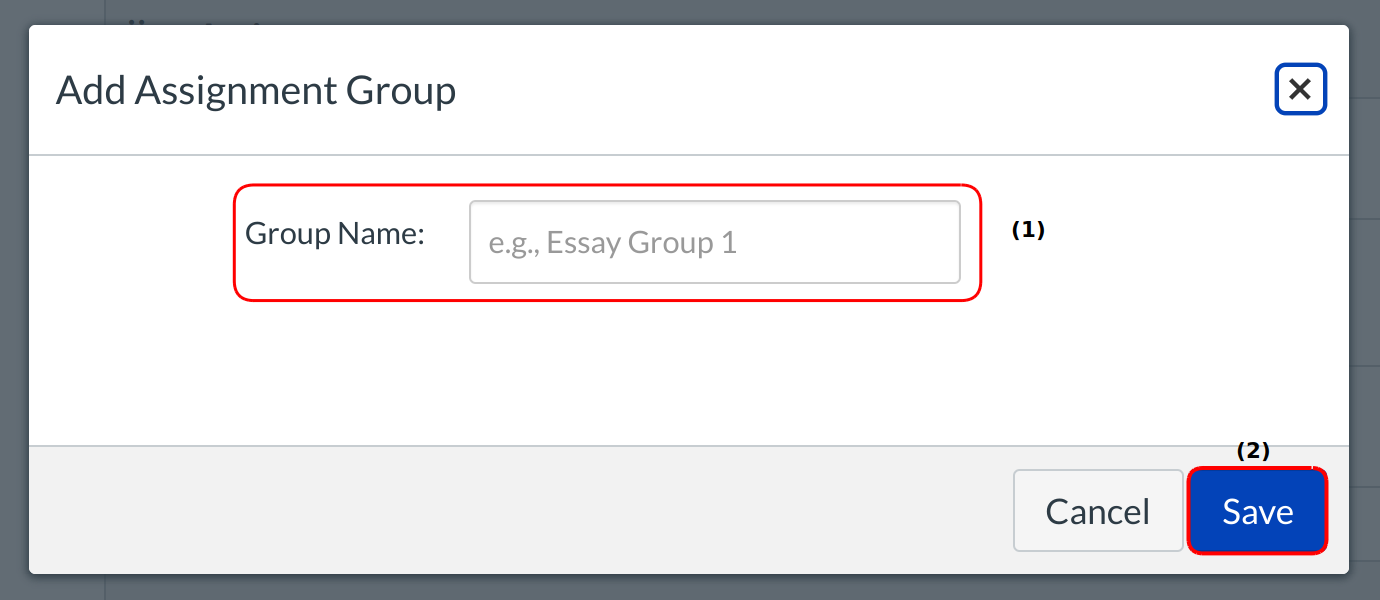1380x600 pixels.
Task: Close the Add Assignment Group dialog
Action: (x=1300, y=90)
